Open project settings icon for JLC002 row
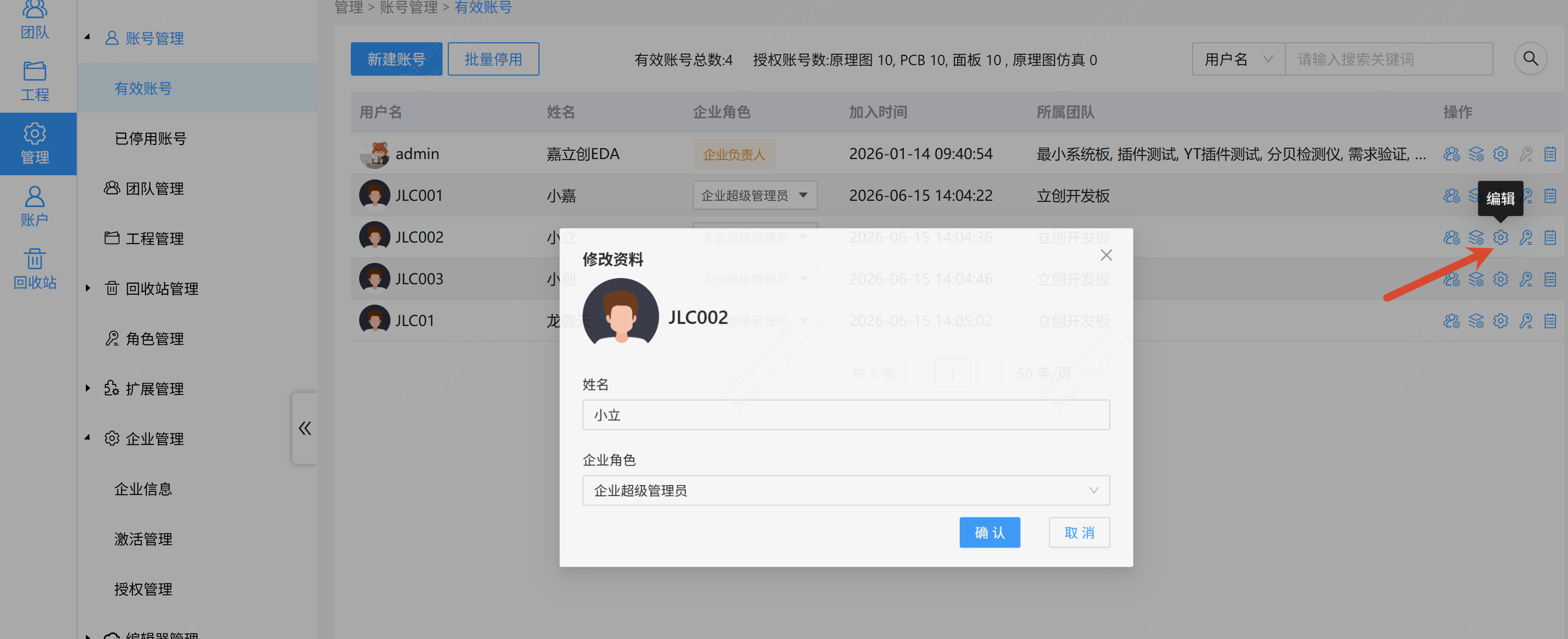Screen dimensions: 1568x639 (1476, 237)
